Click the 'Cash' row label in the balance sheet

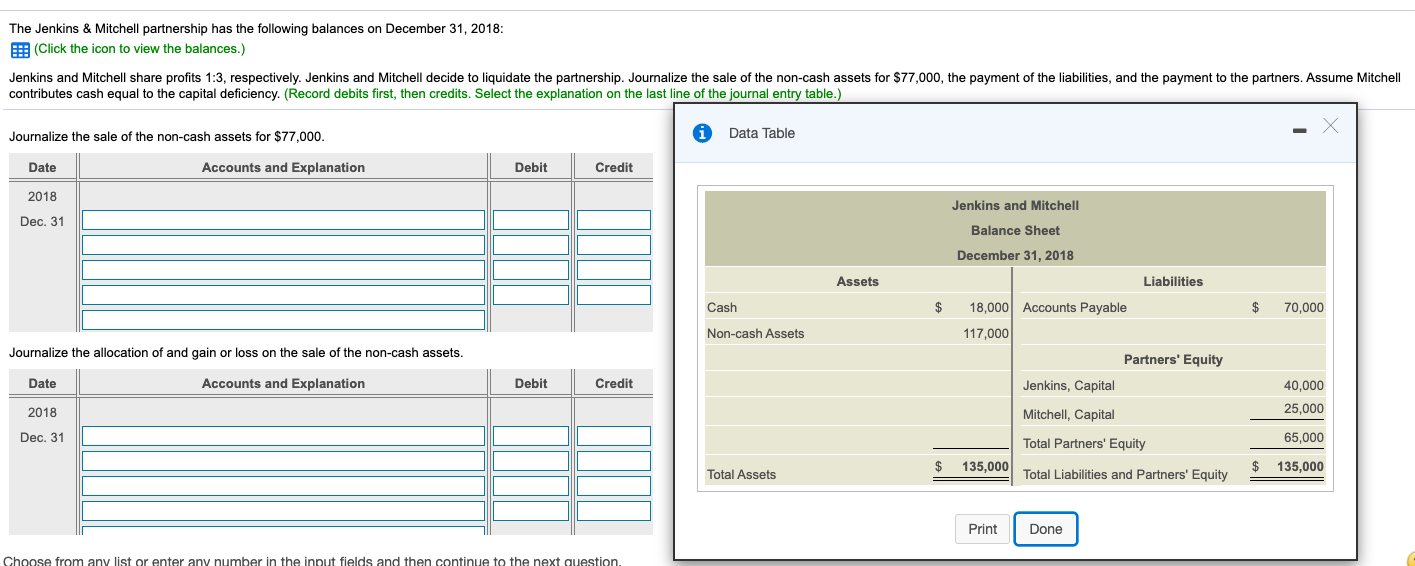[x=722, y=307]
